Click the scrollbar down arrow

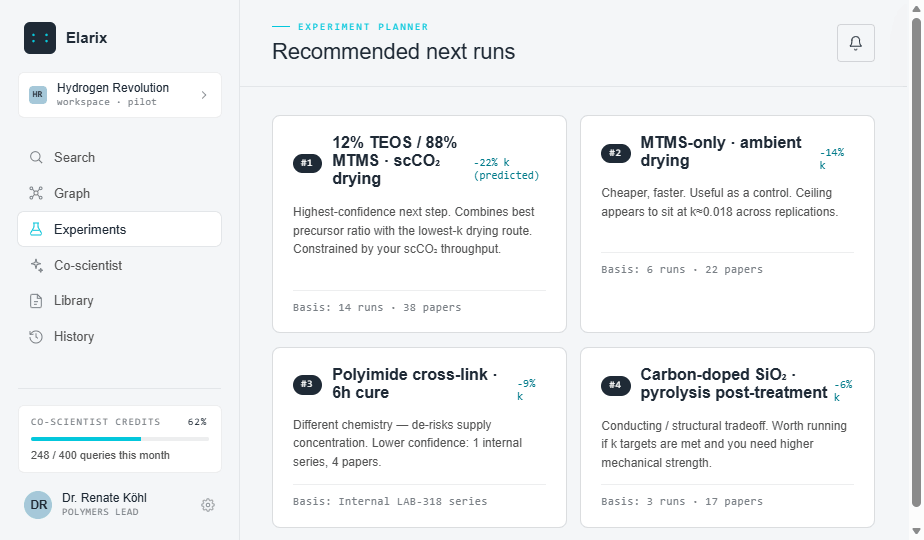[916, 532]
